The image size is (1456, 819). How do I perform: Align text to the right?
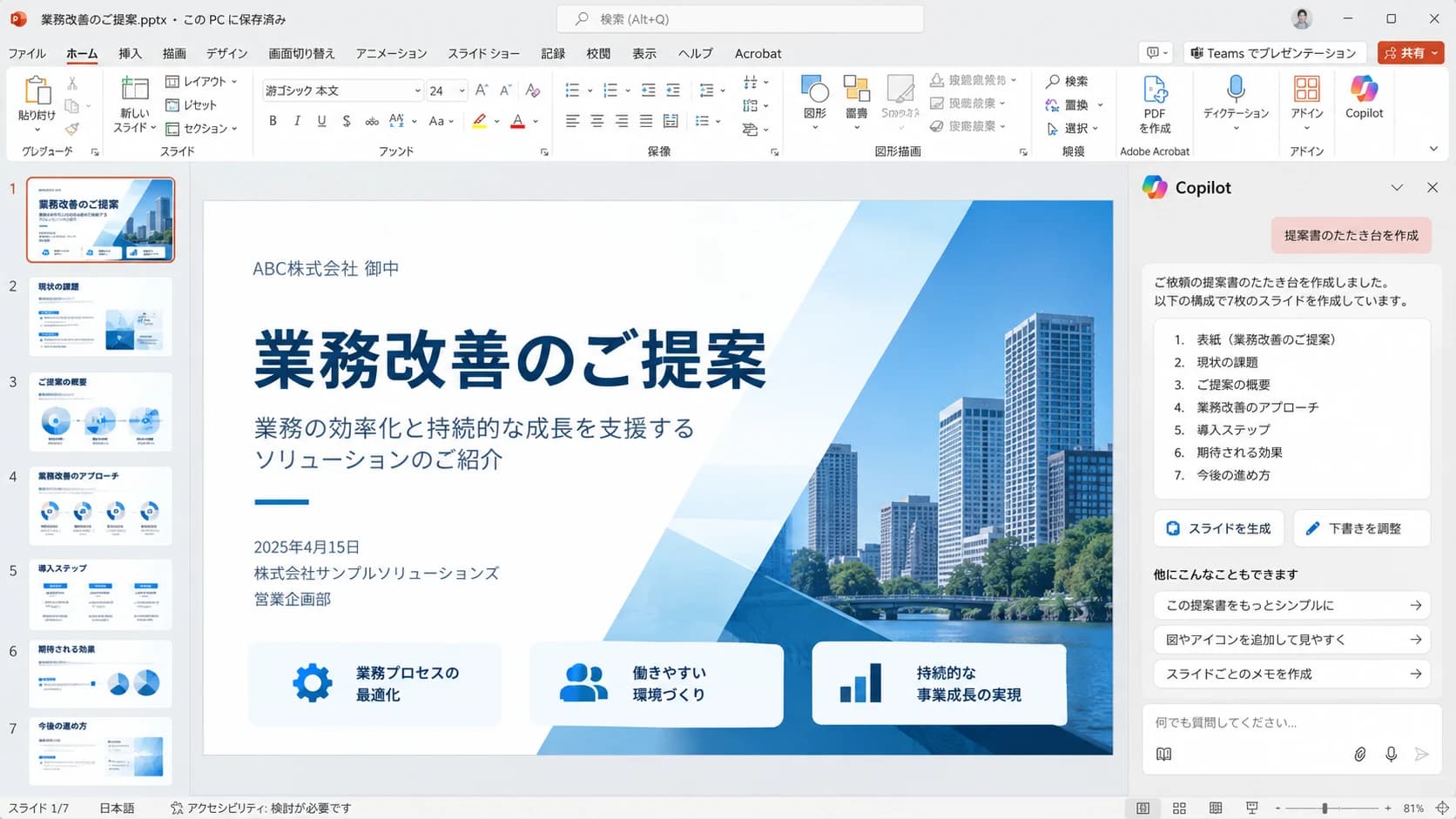(621, 121)
